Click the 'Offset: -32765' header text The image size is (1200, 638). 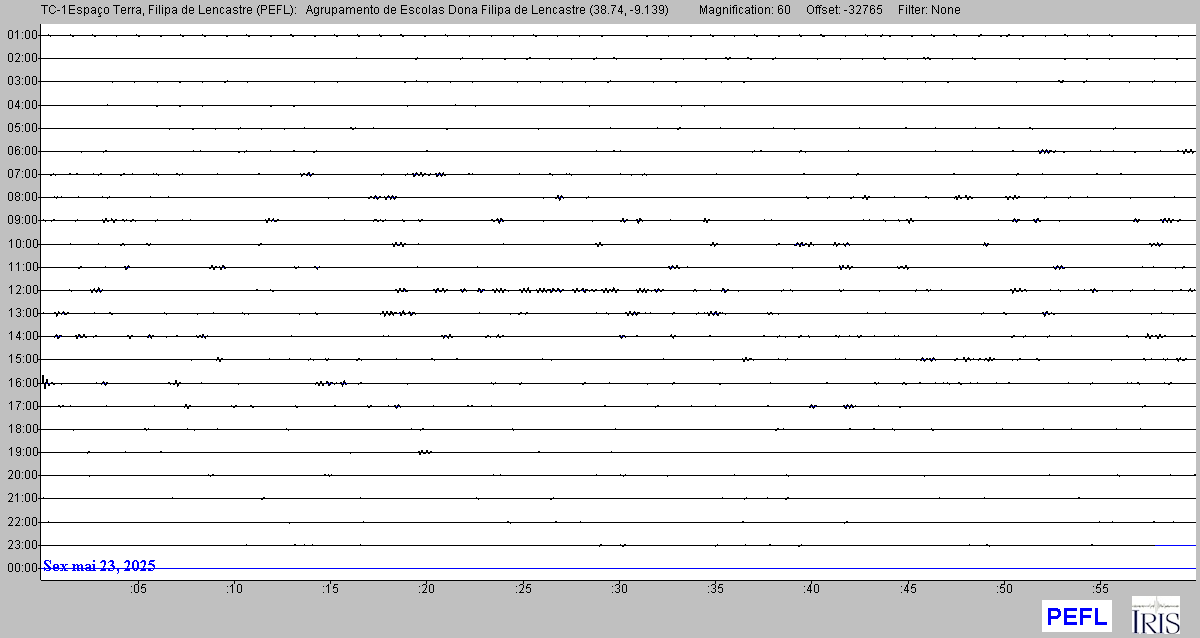click(x=844, y=10)
